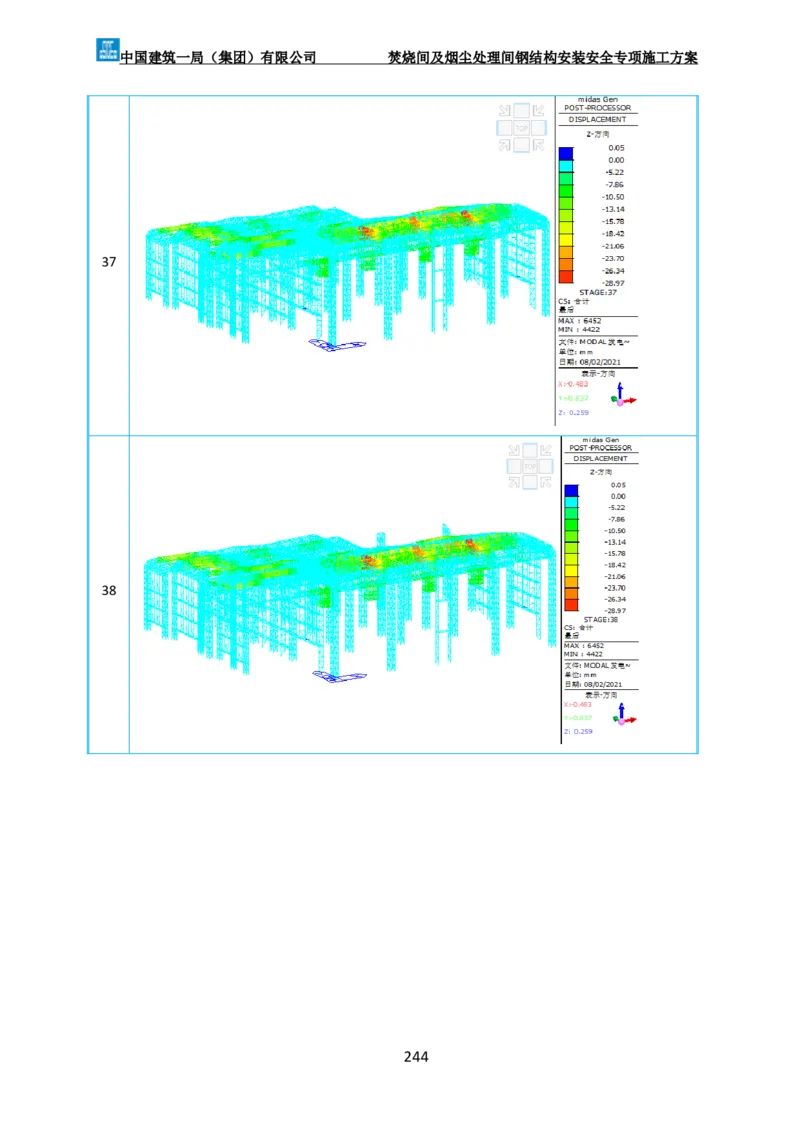The height and width of the screenshot is (1132, 800).
Task: Click upper-right diagonal arrow in upper view navigator
Action: pyautogui.click(x=538, y=111)
